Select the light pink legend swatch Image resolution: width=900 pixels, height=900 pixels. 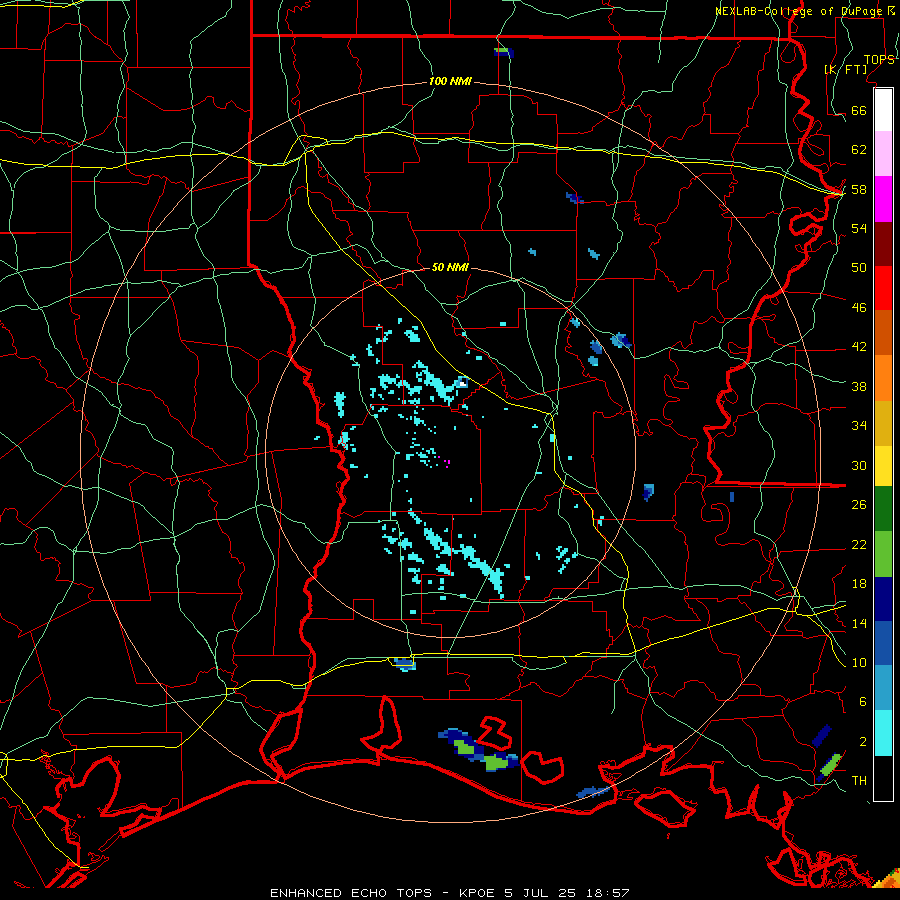click(x=883, y=153)
